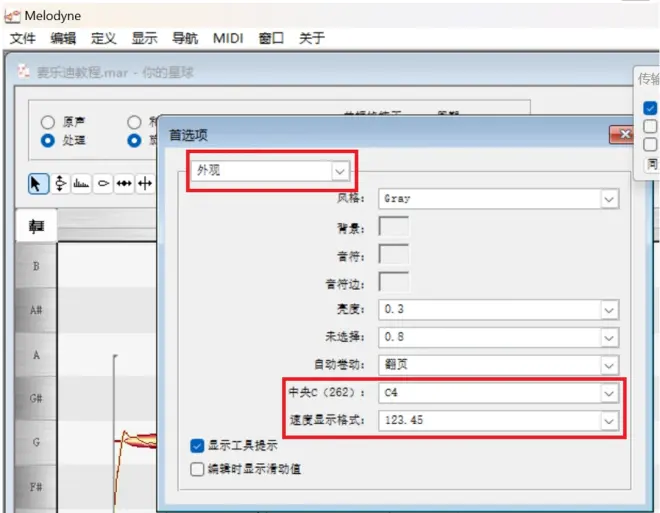
Task: Open the 显示 menu
Action: pos(144,38)
